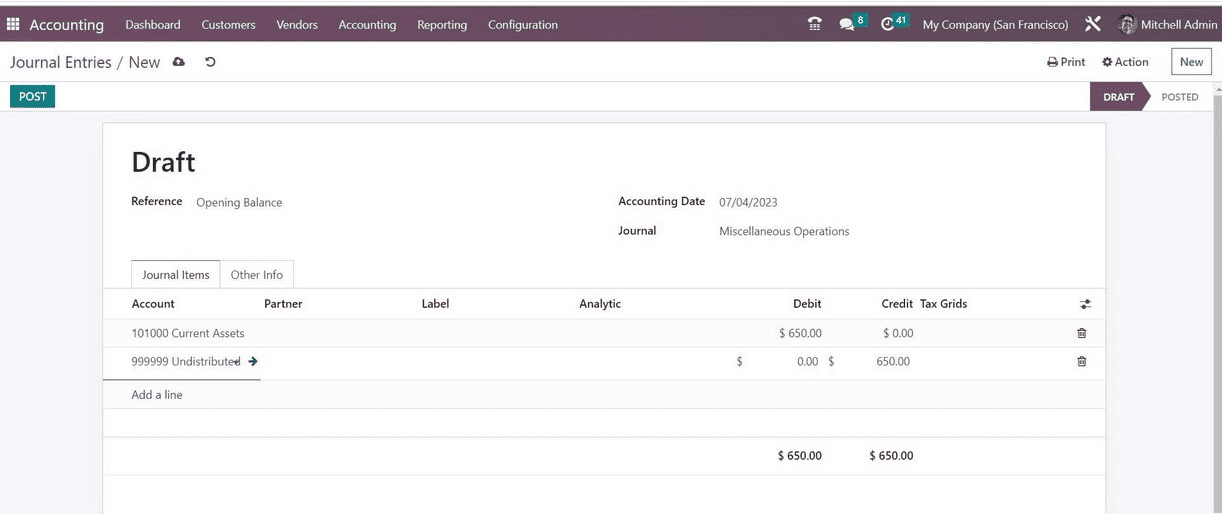Click the discard changes undo icon
Screen dimensions: 1222x514
[210, 62]
